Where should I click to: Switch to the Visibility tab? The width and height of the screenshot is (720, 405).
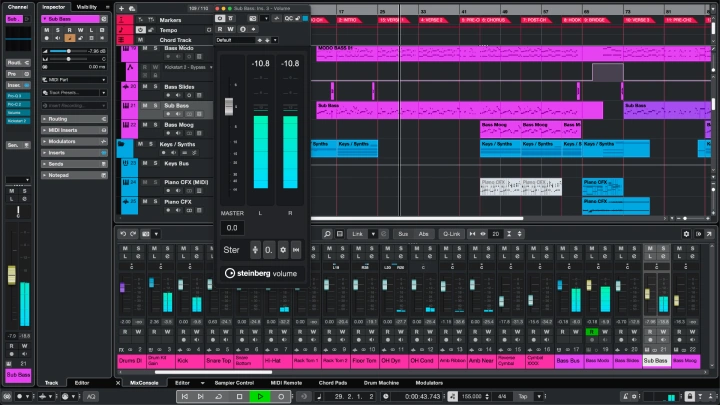click(87, 7)
